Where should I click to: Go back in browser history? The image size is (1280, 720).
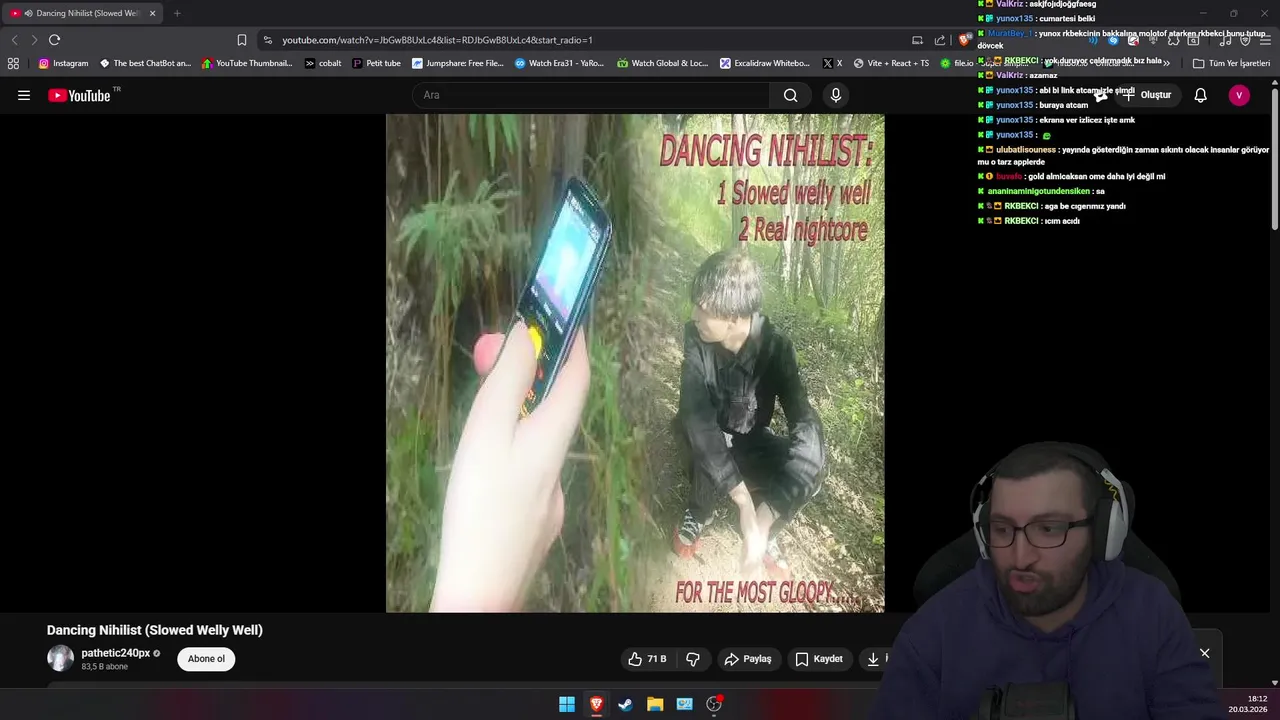pos(14,40)
